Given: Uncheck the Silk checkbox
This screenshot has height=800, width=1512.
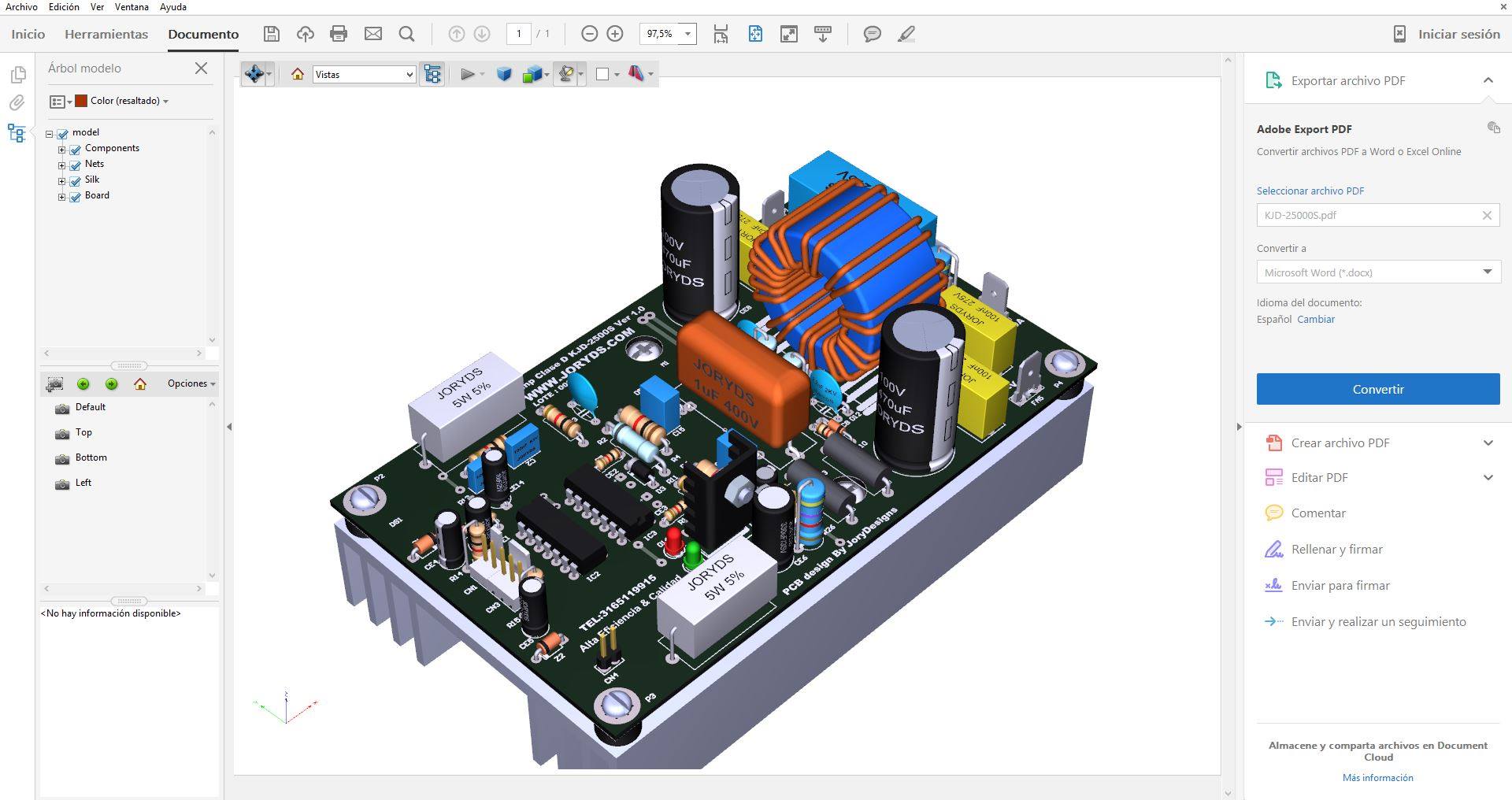Looking at the screenshot, I should point(76,180).
